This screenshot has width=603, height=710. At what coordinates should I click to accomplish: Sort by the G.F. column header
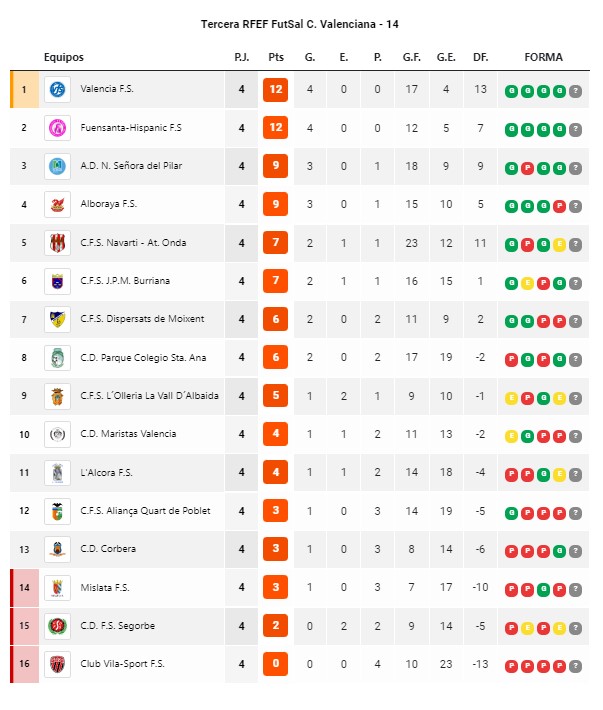[x=412, y=57]
